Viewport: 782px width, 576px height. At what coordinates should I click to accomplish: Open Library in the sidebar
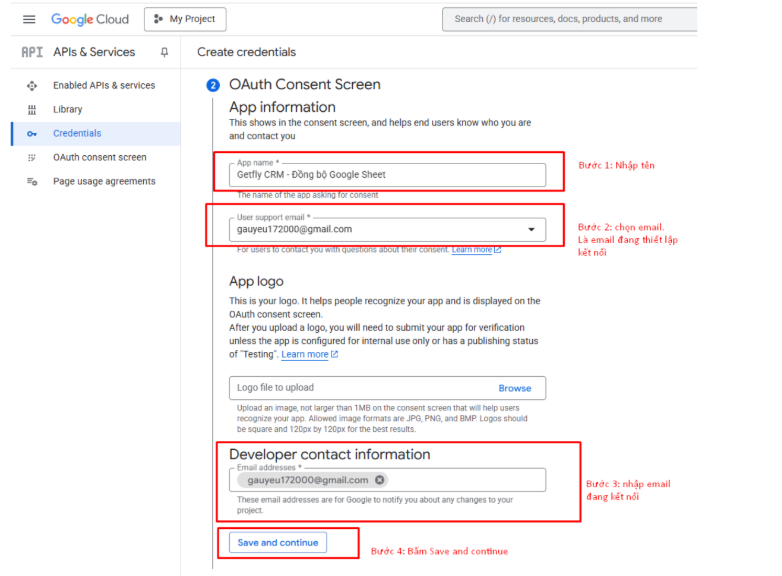tap(68, 110)
